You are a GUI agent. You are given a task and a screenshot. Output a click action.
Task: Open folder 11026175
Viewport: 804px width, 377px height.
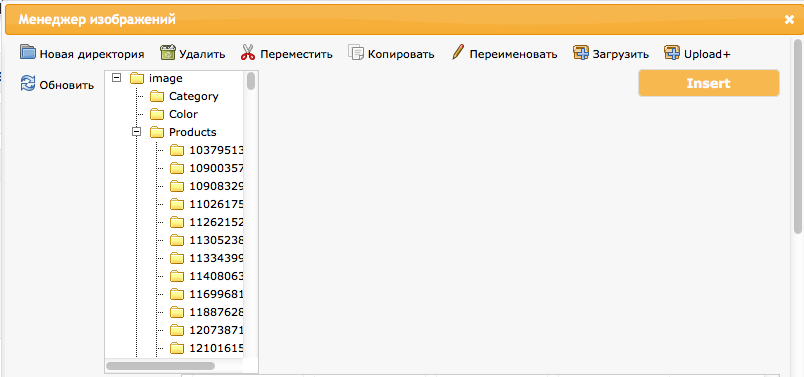pyautogui.click(x=216, y=204)
